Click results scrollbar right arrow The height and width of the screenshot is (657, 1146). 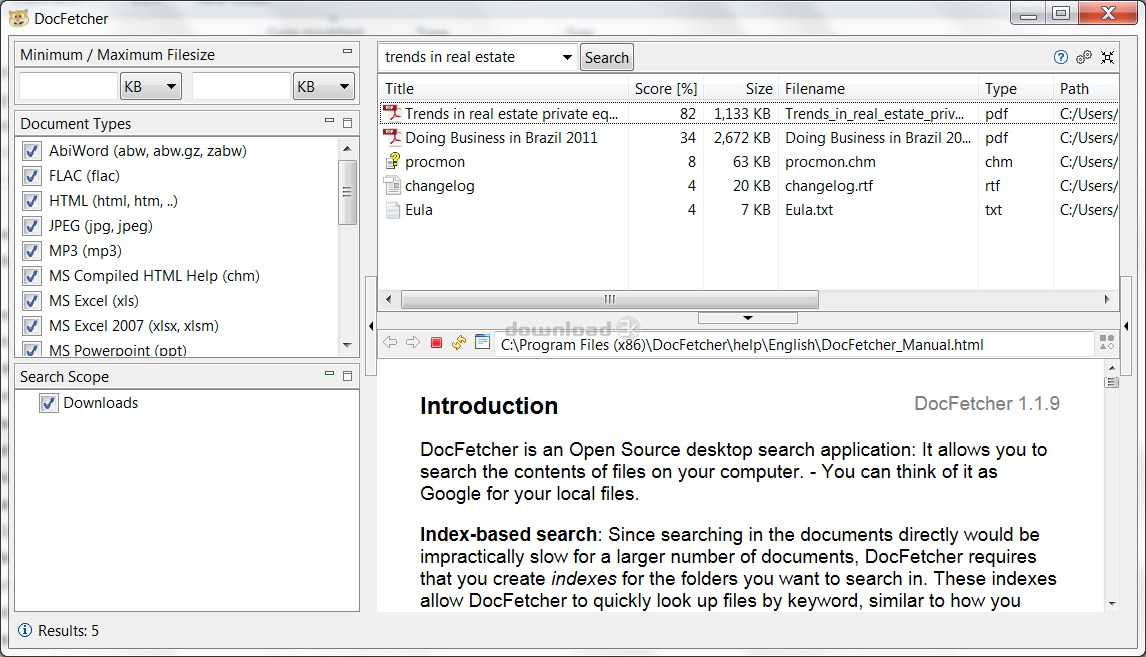tap(1107, 299)
